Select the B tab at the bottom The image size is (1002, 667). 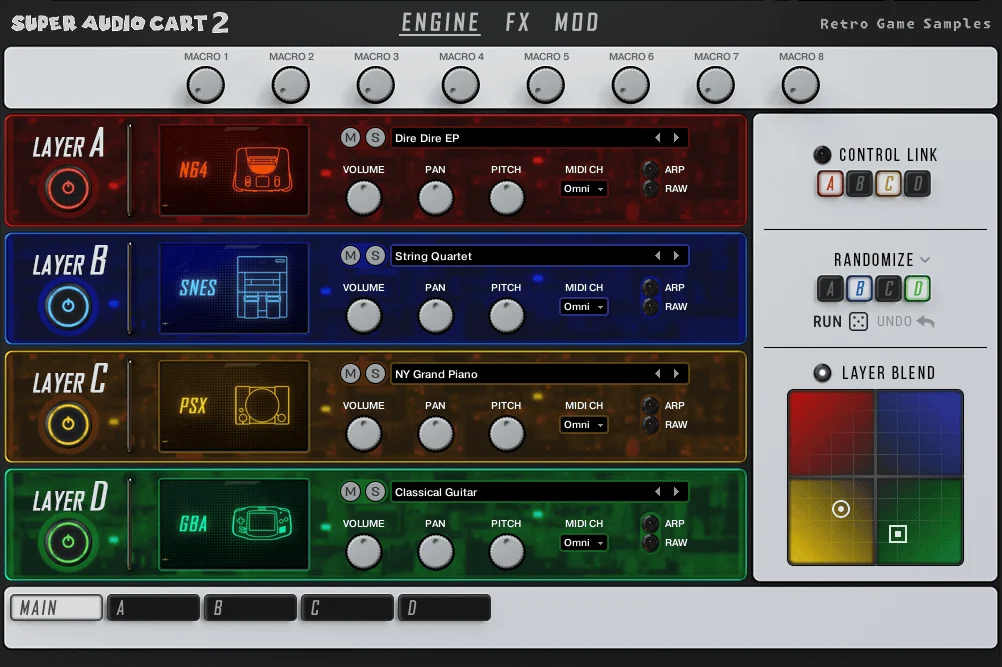[249, 607]
